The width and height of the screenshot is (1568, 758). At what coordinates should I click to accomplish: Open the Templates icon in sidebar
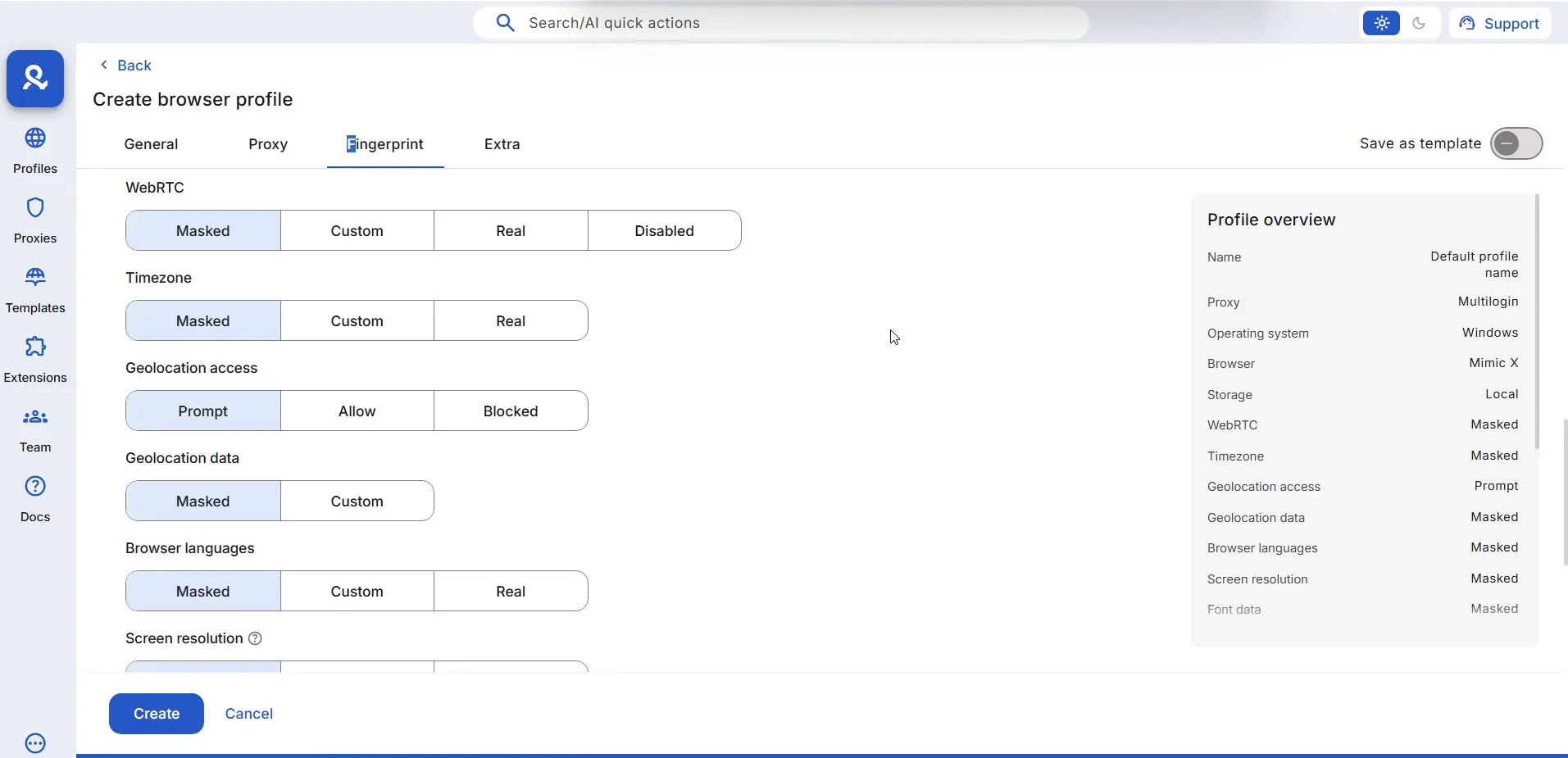tap(35, 277)
